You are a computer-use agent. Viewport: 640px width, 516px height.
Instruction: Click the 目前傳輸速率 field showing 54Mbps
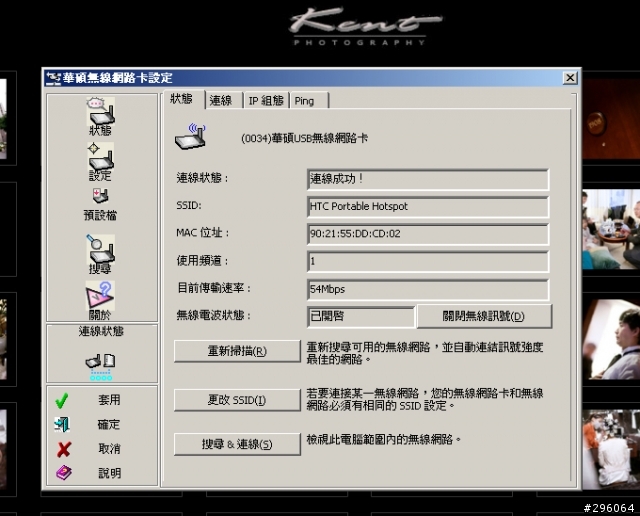(x=428, y=289)
